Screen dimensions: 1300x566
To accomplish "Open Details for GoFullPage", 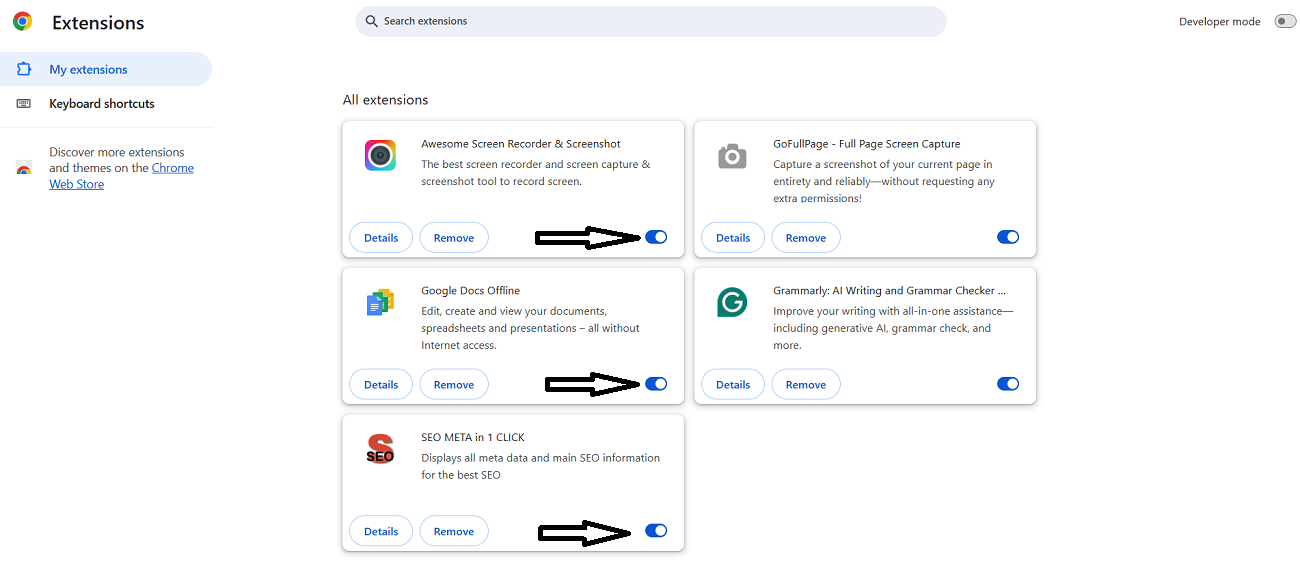I will coord(733,238).
